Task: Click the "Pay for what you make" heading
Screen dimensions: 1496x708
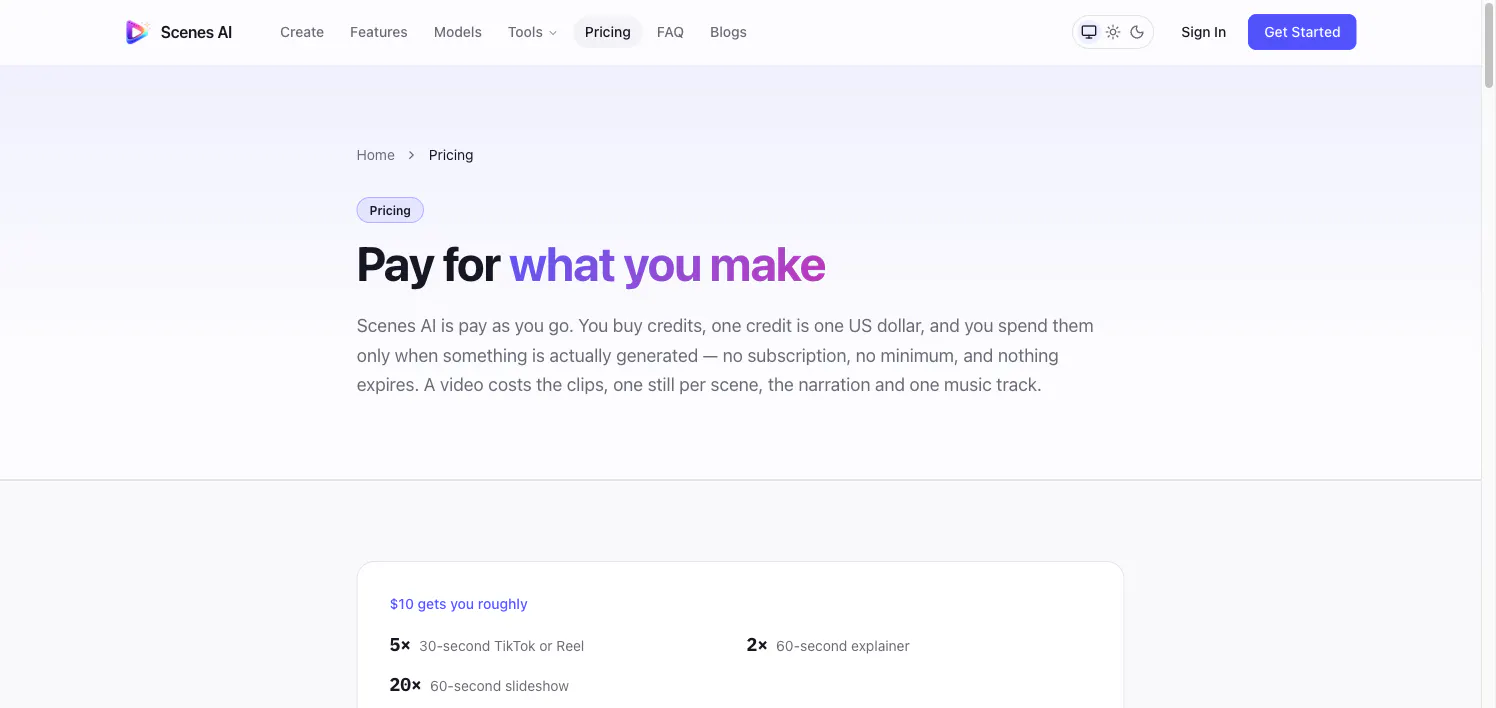Action: coord(591,265)
